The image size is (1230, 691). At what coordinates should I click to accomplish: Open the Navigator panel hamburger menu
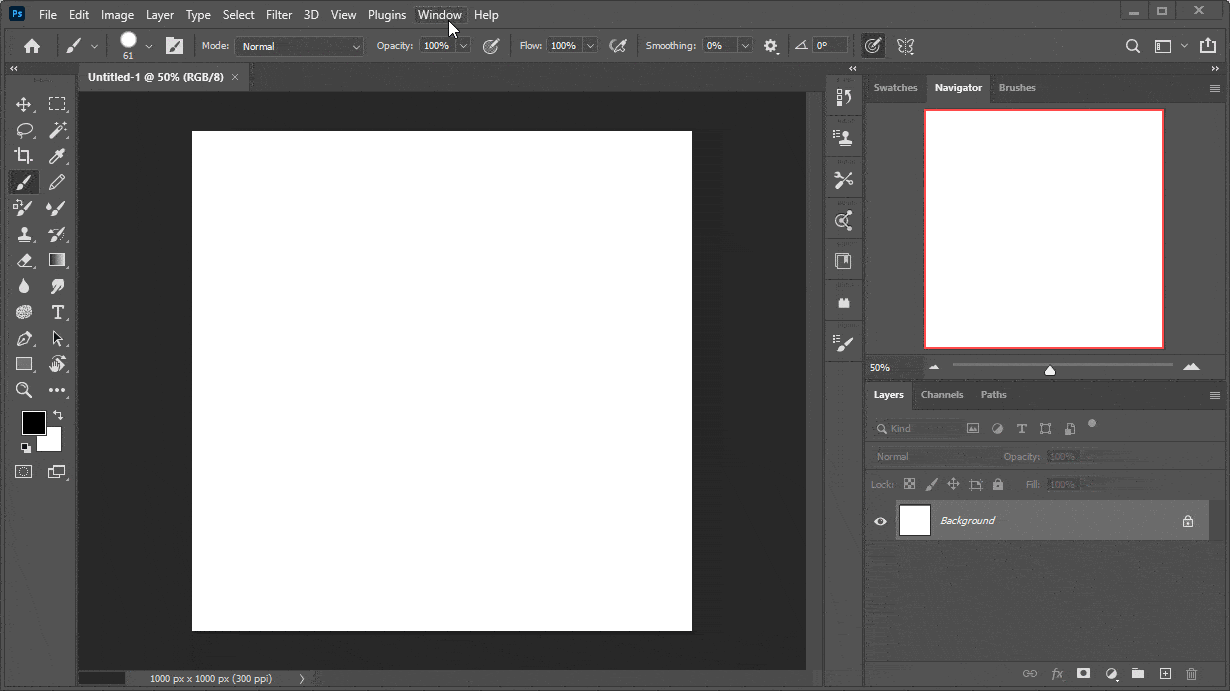[1215, 88]
